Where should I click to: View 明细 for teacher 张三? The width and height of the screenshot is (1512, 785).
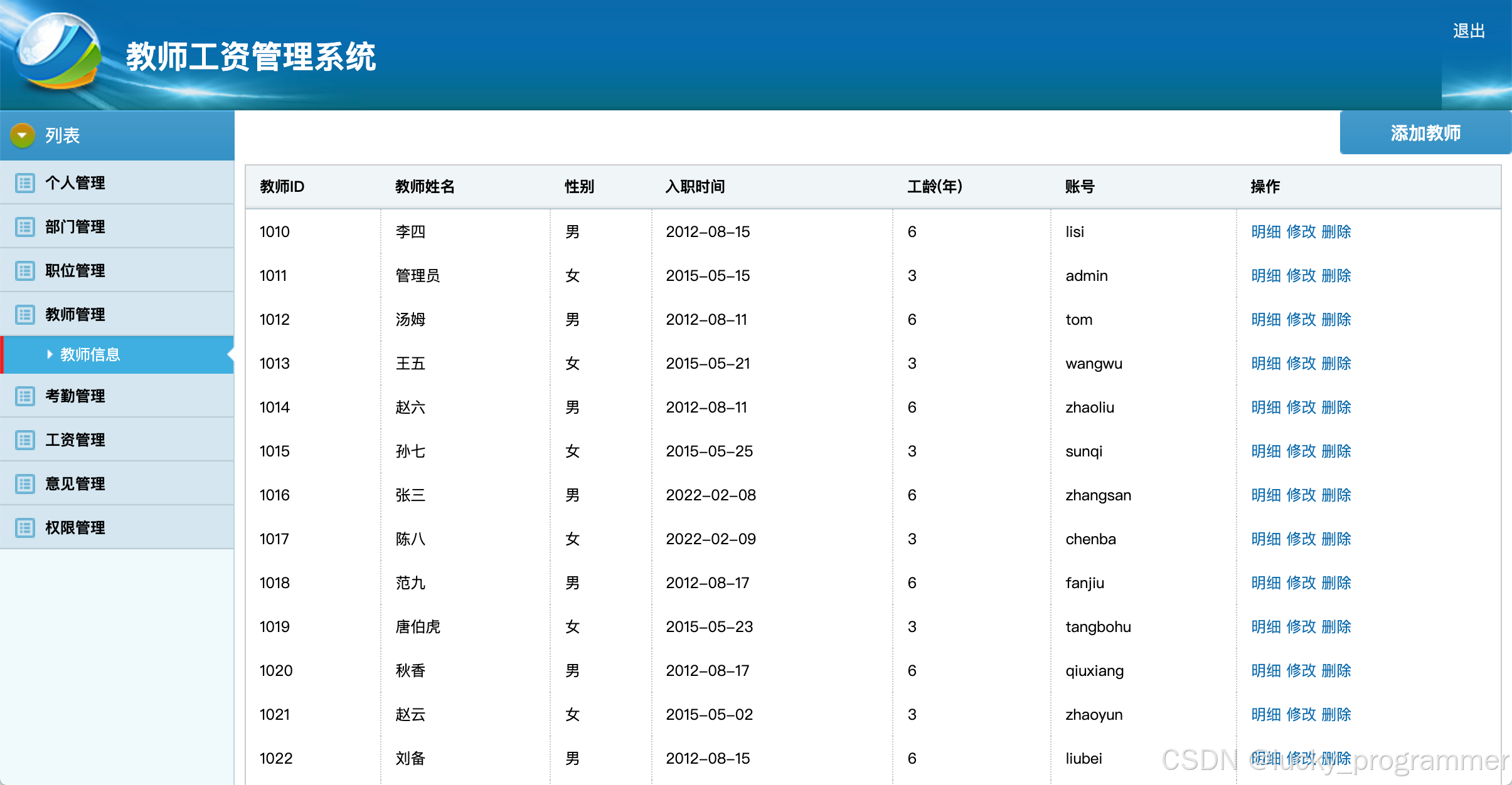tap(1265, 495)
